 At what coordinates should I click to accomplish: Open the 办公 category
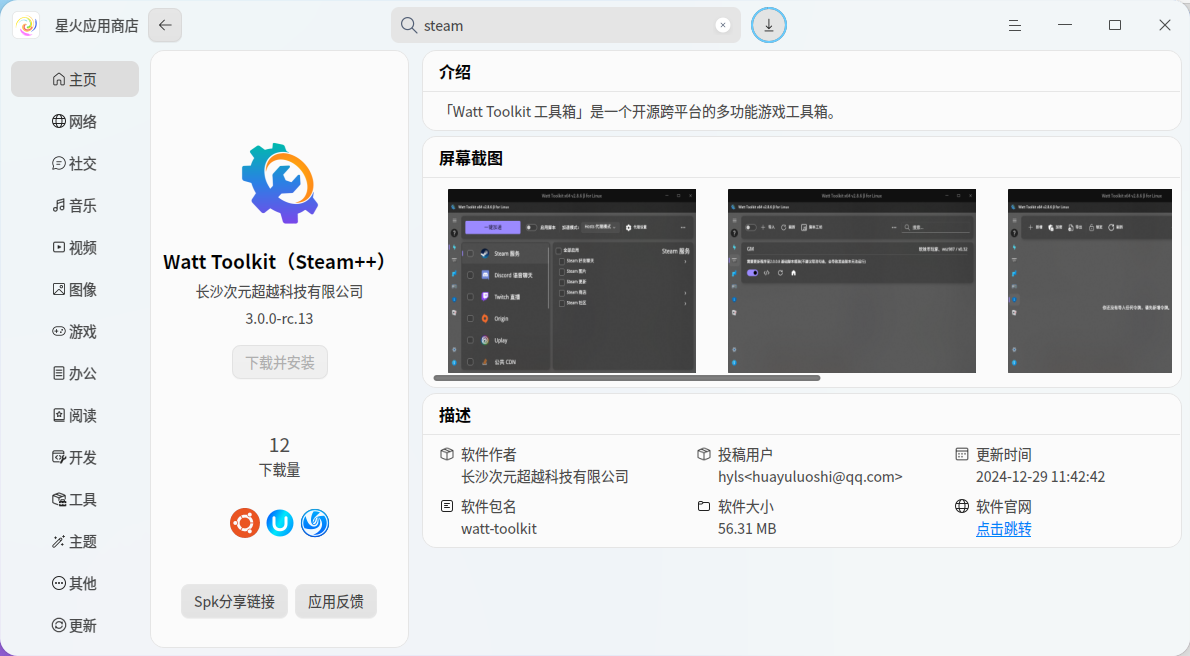tap(74, 373)
